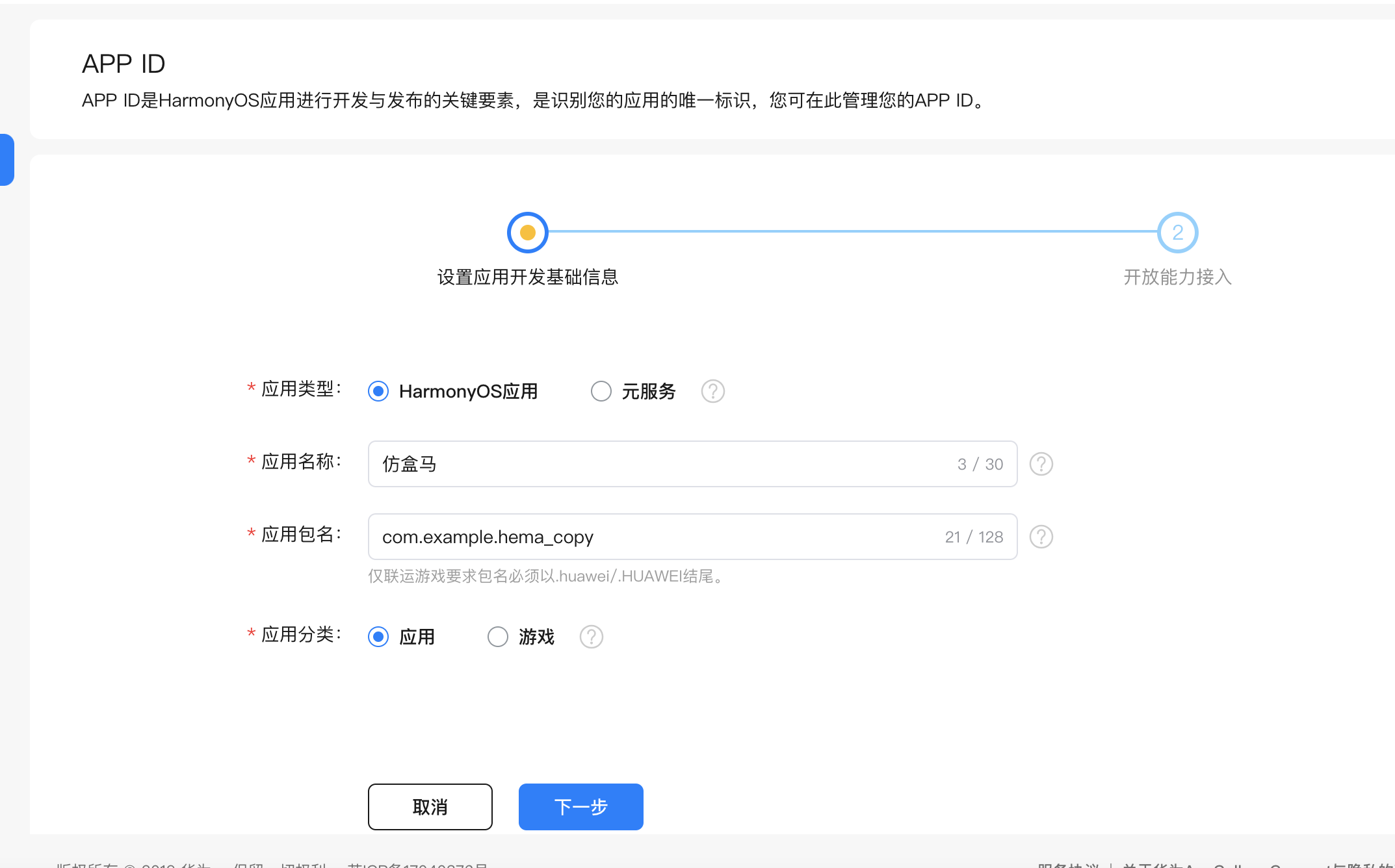Click help icon beside 应用包名 field
The height and width of the screenshot is (868, 1395).
pos(1041,537)
